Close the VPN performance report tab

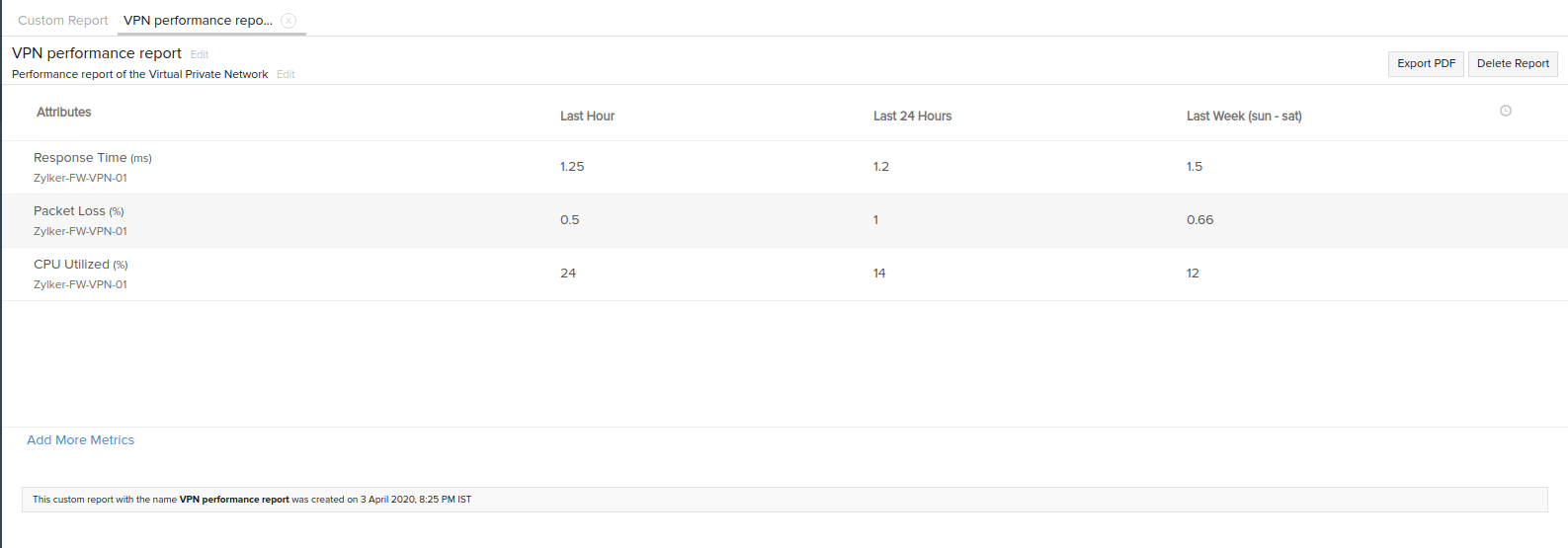[x=289, y=21]
